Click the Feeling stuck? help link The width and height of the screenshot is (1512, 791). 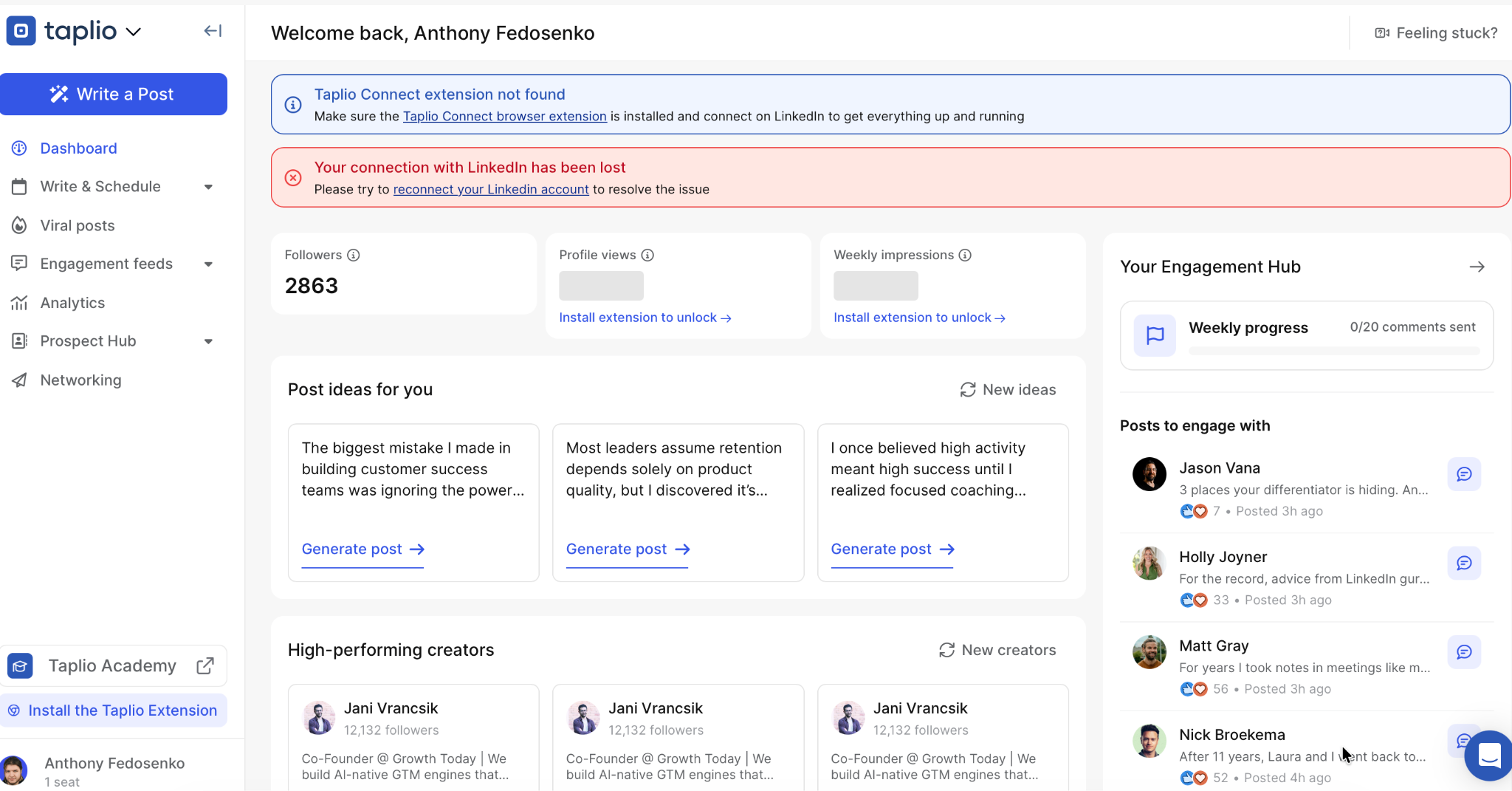[1436, 32]
